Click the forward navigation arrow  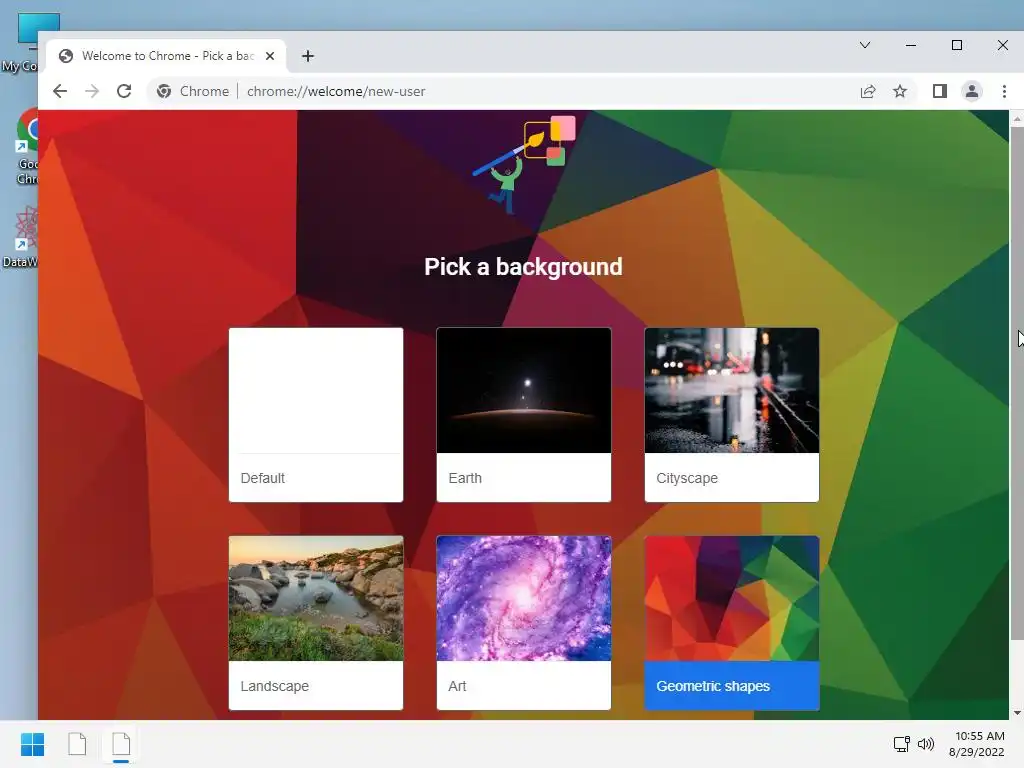point(92,91)
